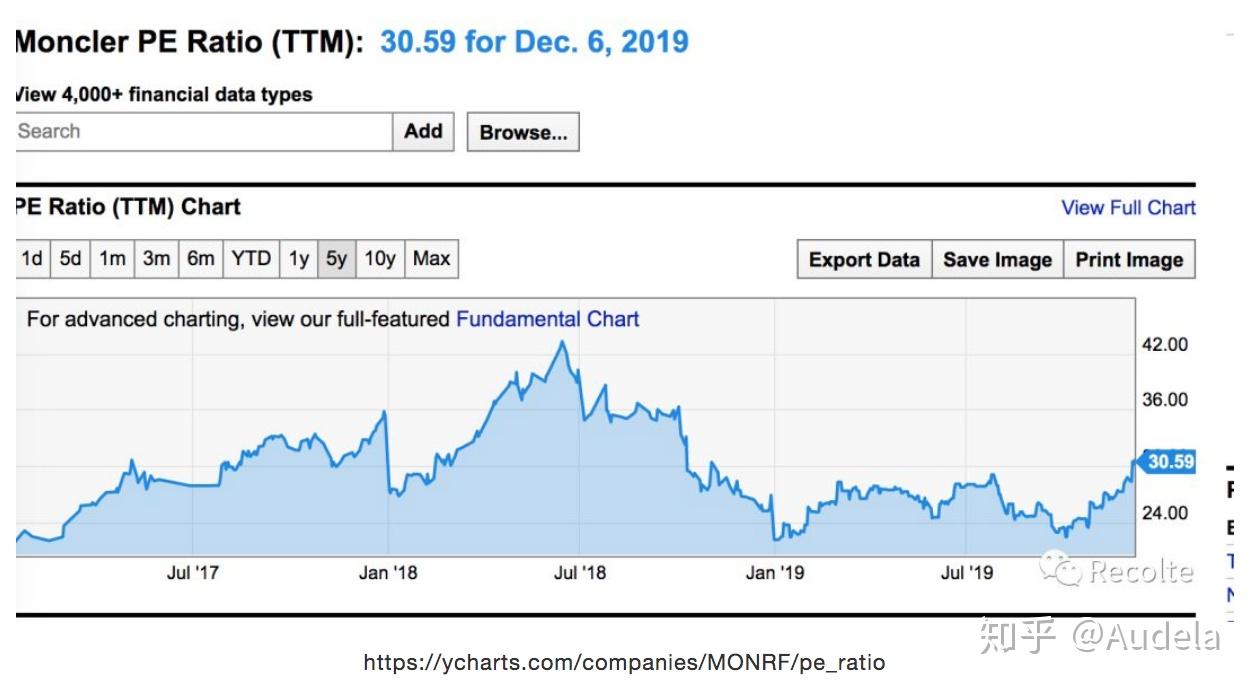Select the 5d time range
Image resolution: width=1252 pixels, height=686 pixels.
click(70, 259)
